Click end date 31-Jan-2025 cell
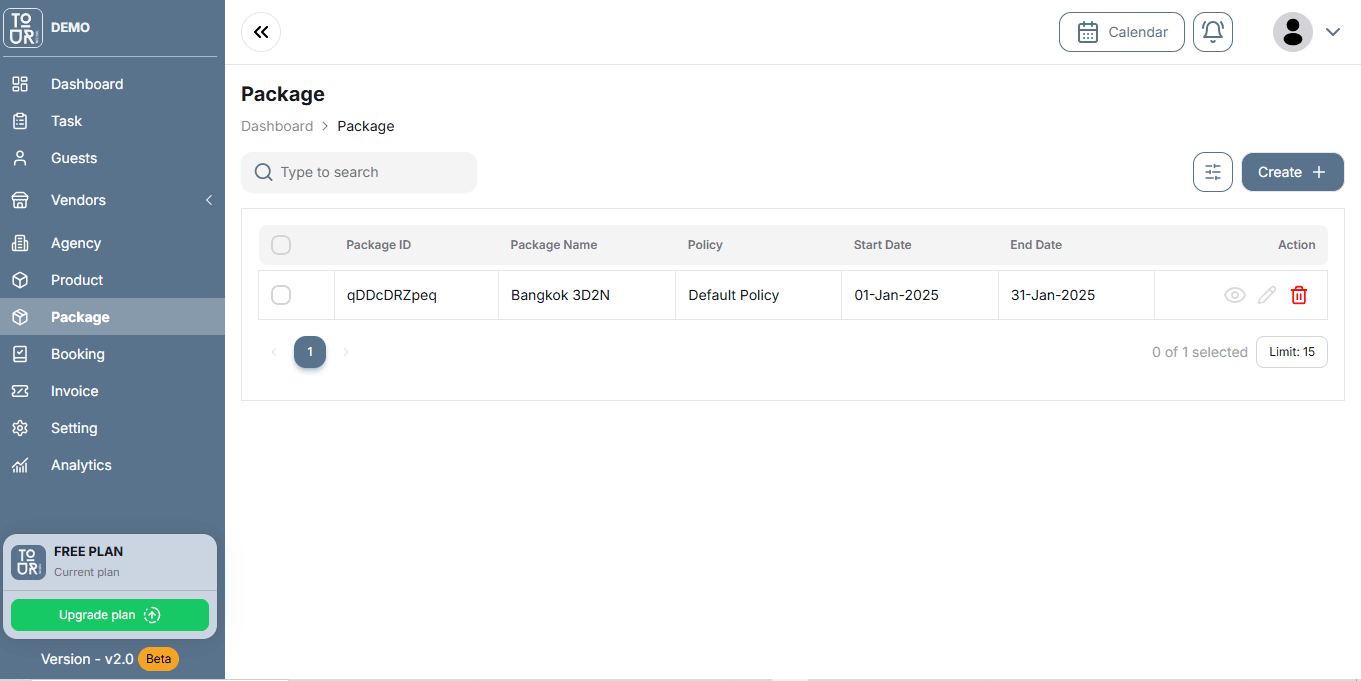 (1076, 295)
